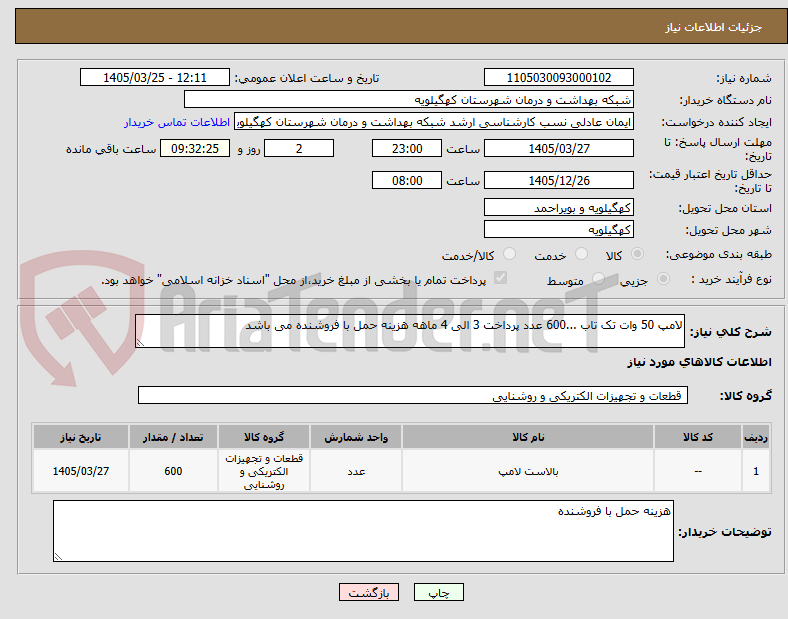Choose the جزیی purchase type radio
The height and width of the screenshot is (619, 788).
click(x=663, y=279)
